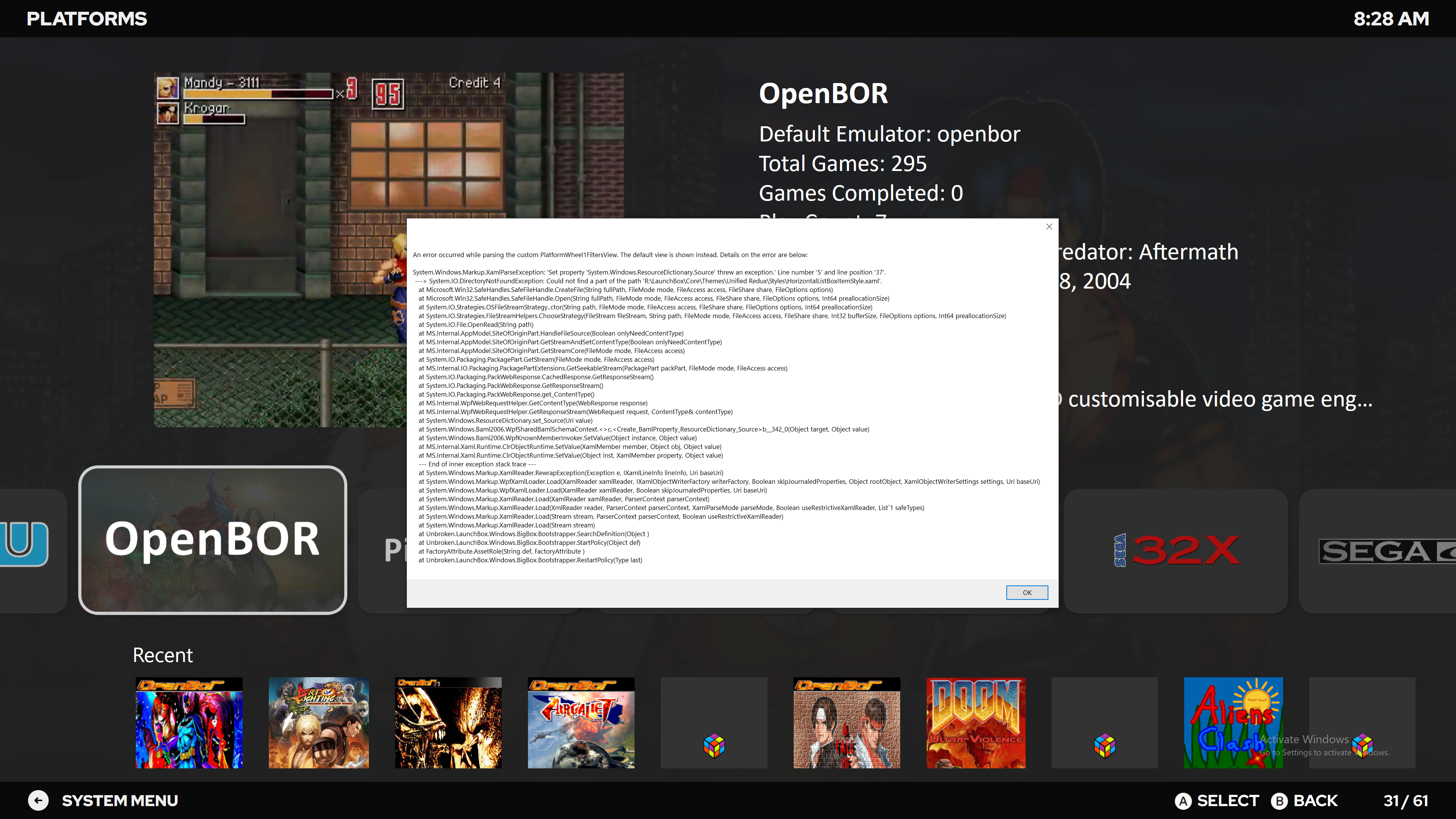
Task: Click 'Games Completed: 0' text
Action: [x=861, y=193]
